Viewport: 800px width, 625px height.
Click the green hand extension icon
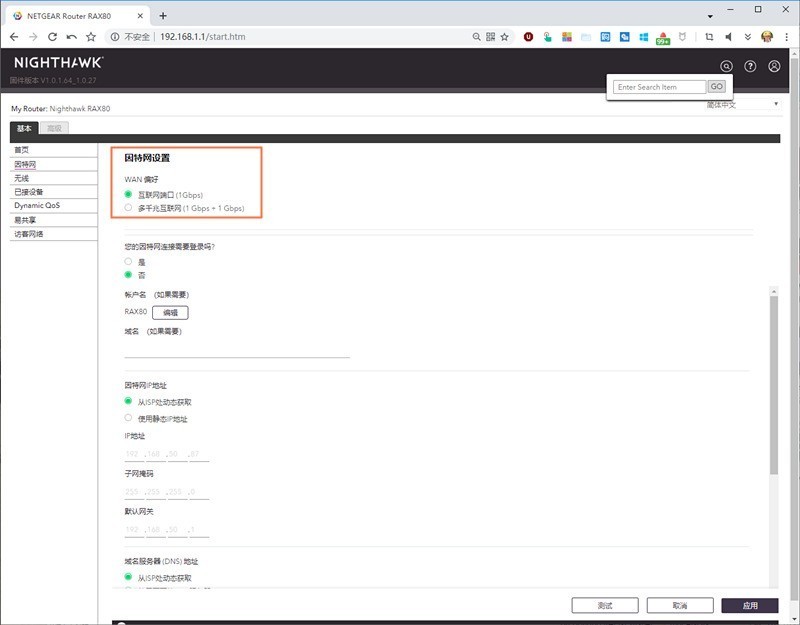(547, 37)
